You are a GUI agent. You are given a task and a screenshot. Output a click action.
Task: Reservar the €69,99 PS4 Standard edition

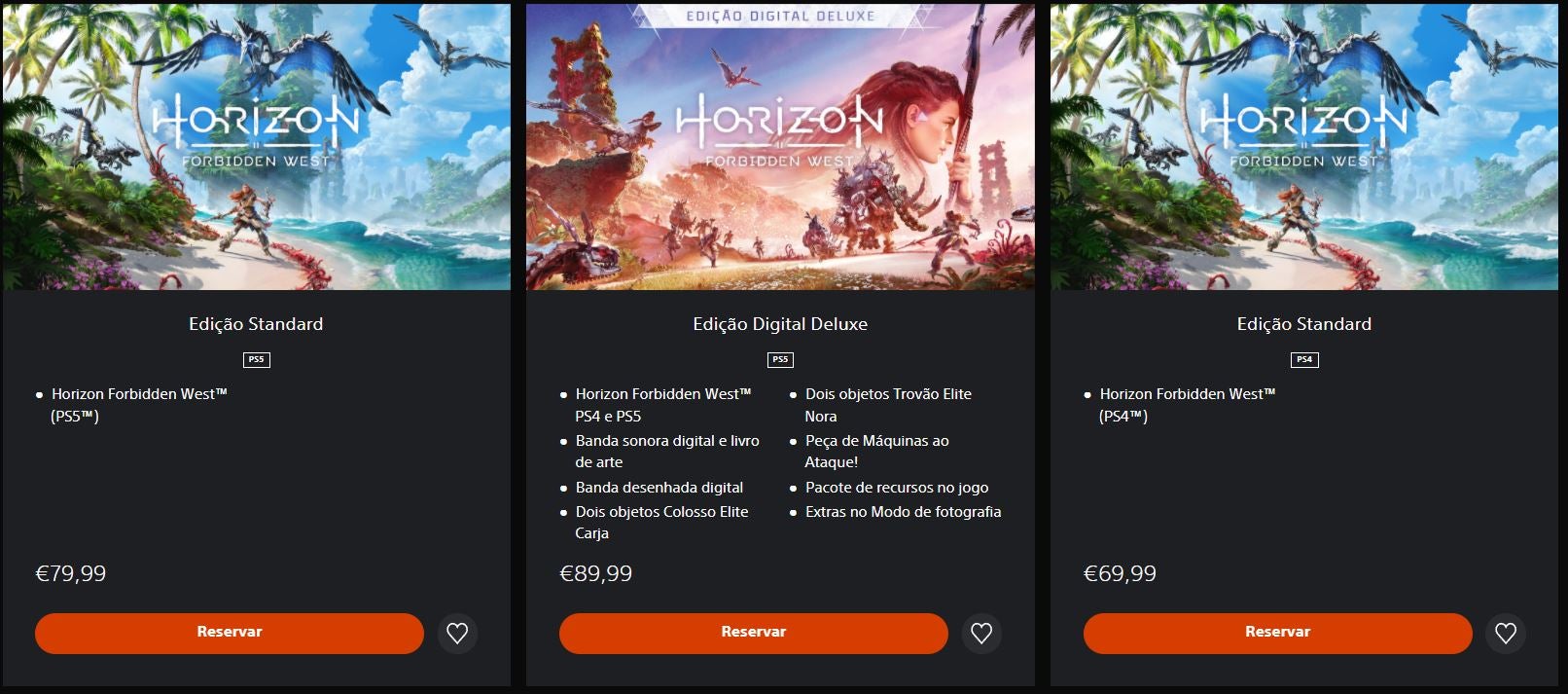pos(1278,633)
